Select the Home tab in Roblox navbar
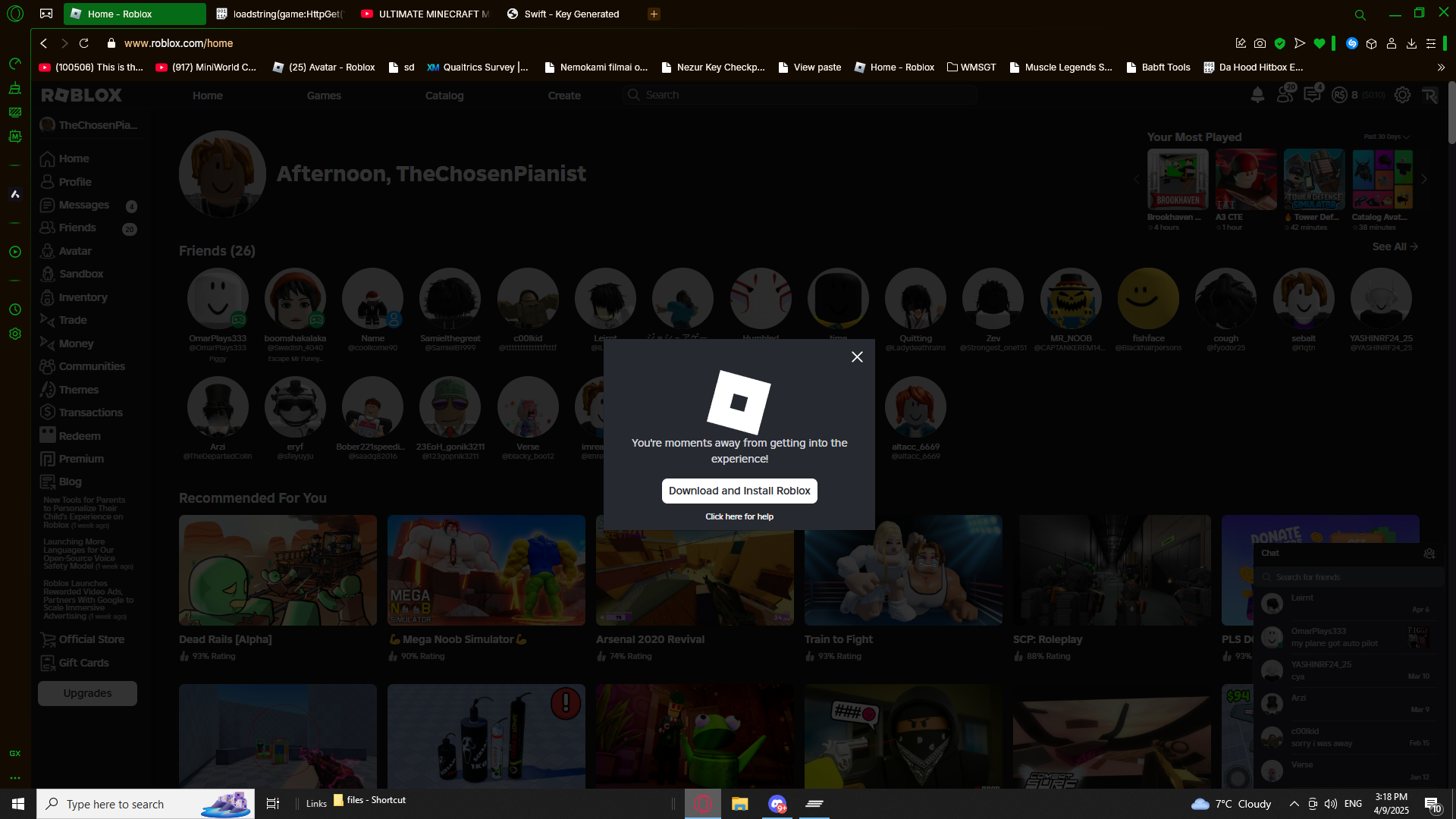1456x819 pixels. (207, 96)
